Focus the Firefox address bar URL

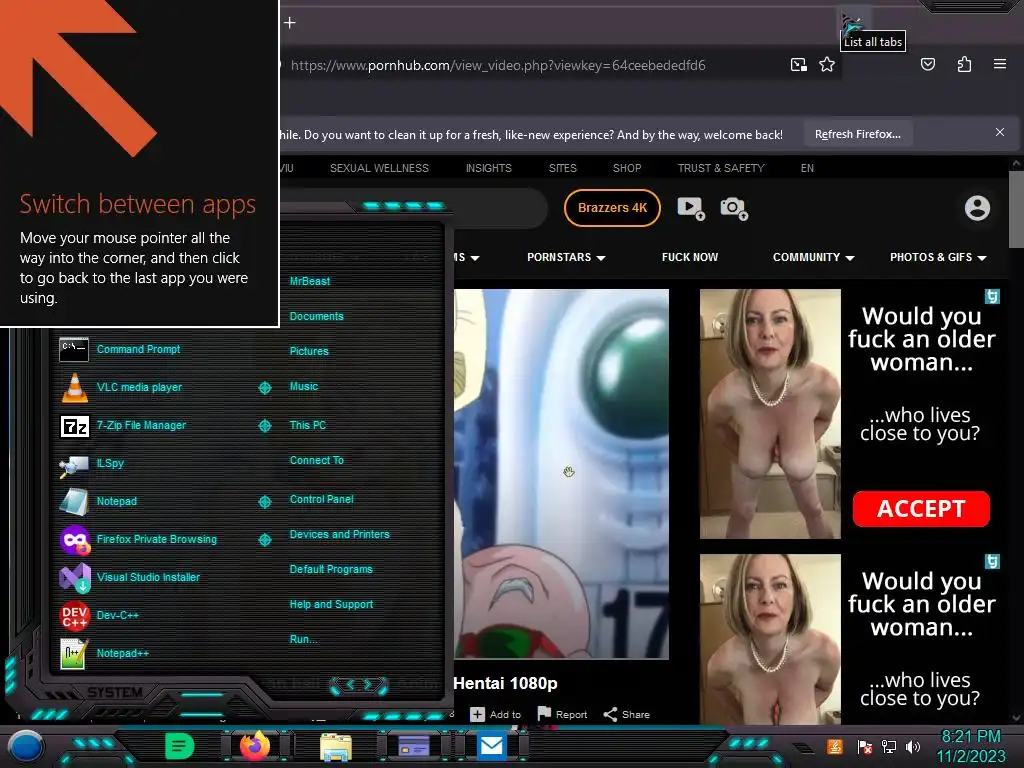[498, 65]
